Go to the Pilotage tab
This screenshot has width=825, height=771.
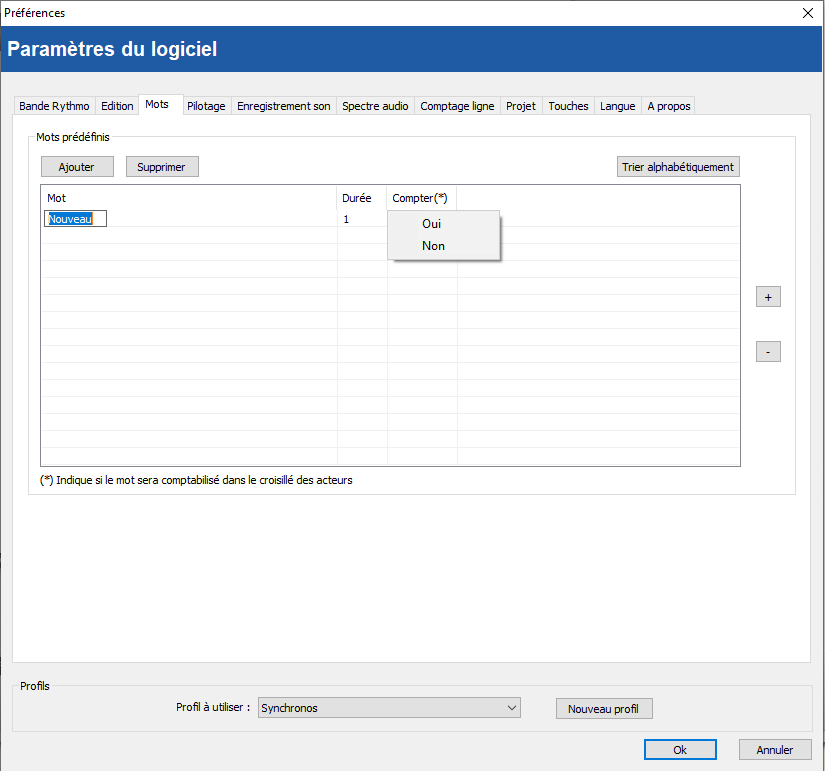pos(206,106)
